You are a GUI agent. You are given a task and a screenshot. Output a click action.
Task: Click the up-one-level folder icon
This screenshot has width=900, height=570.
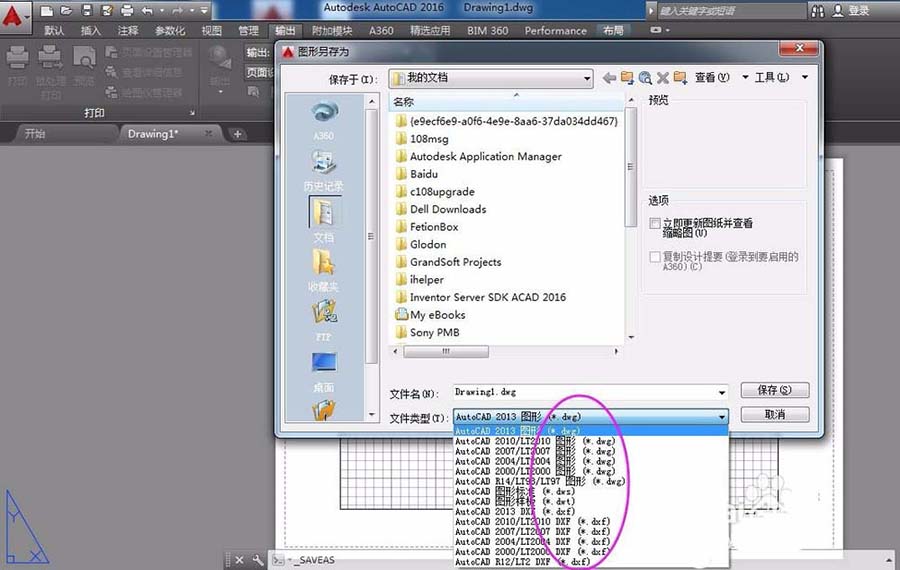coord(627,77)
